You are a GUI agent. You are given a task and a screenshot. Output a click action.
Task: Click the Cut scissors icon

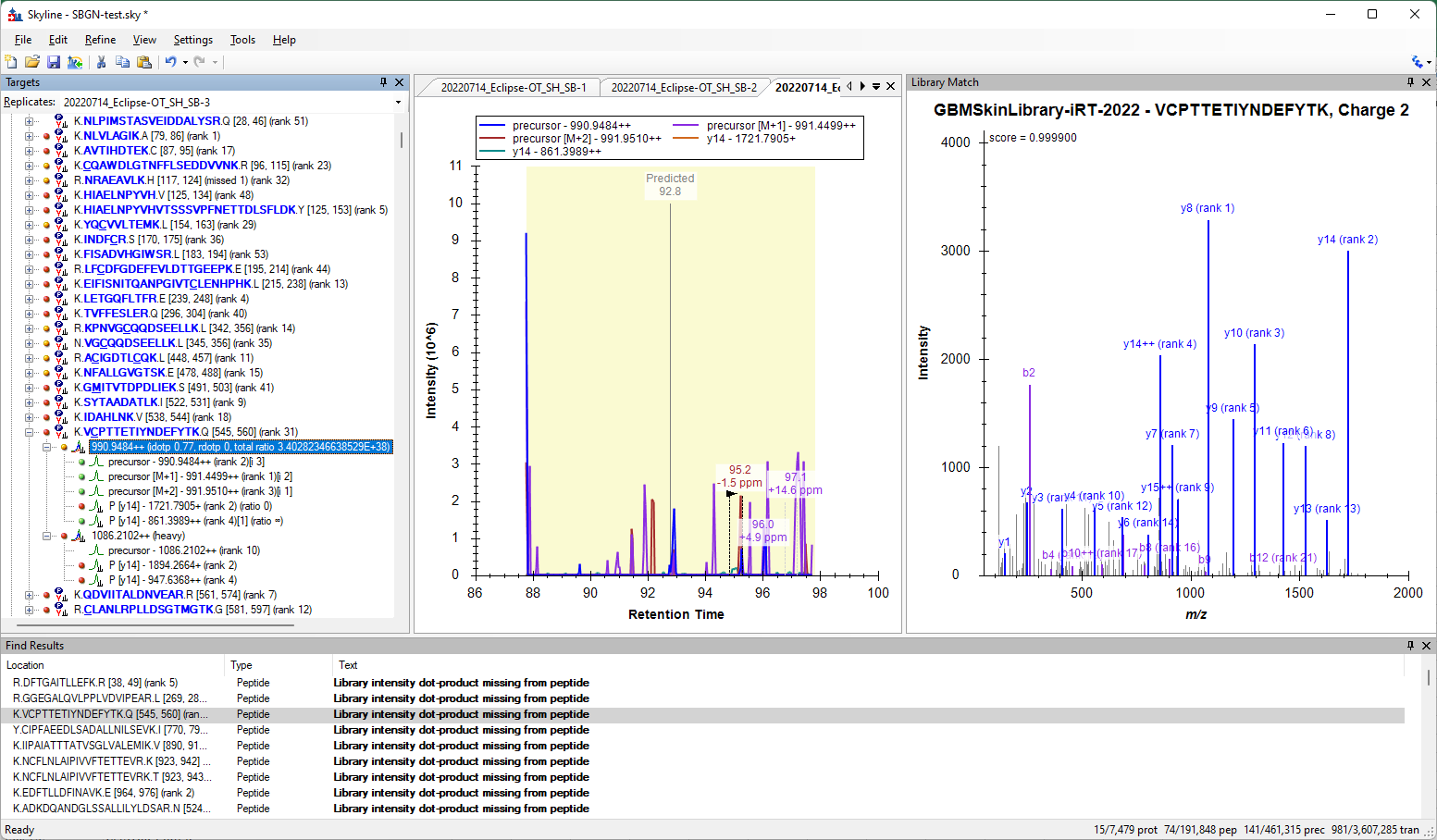101,62
